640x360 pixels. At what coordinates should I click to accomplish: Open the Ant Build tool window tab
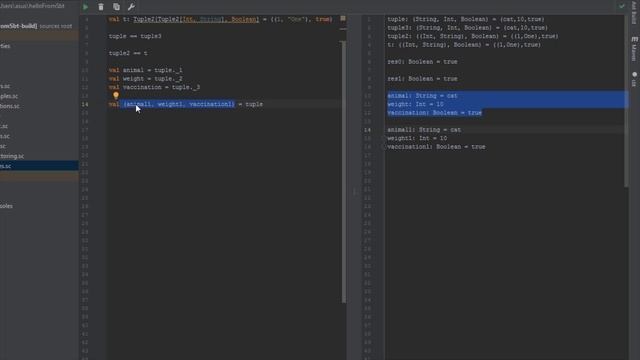click(x=634, y=13)
